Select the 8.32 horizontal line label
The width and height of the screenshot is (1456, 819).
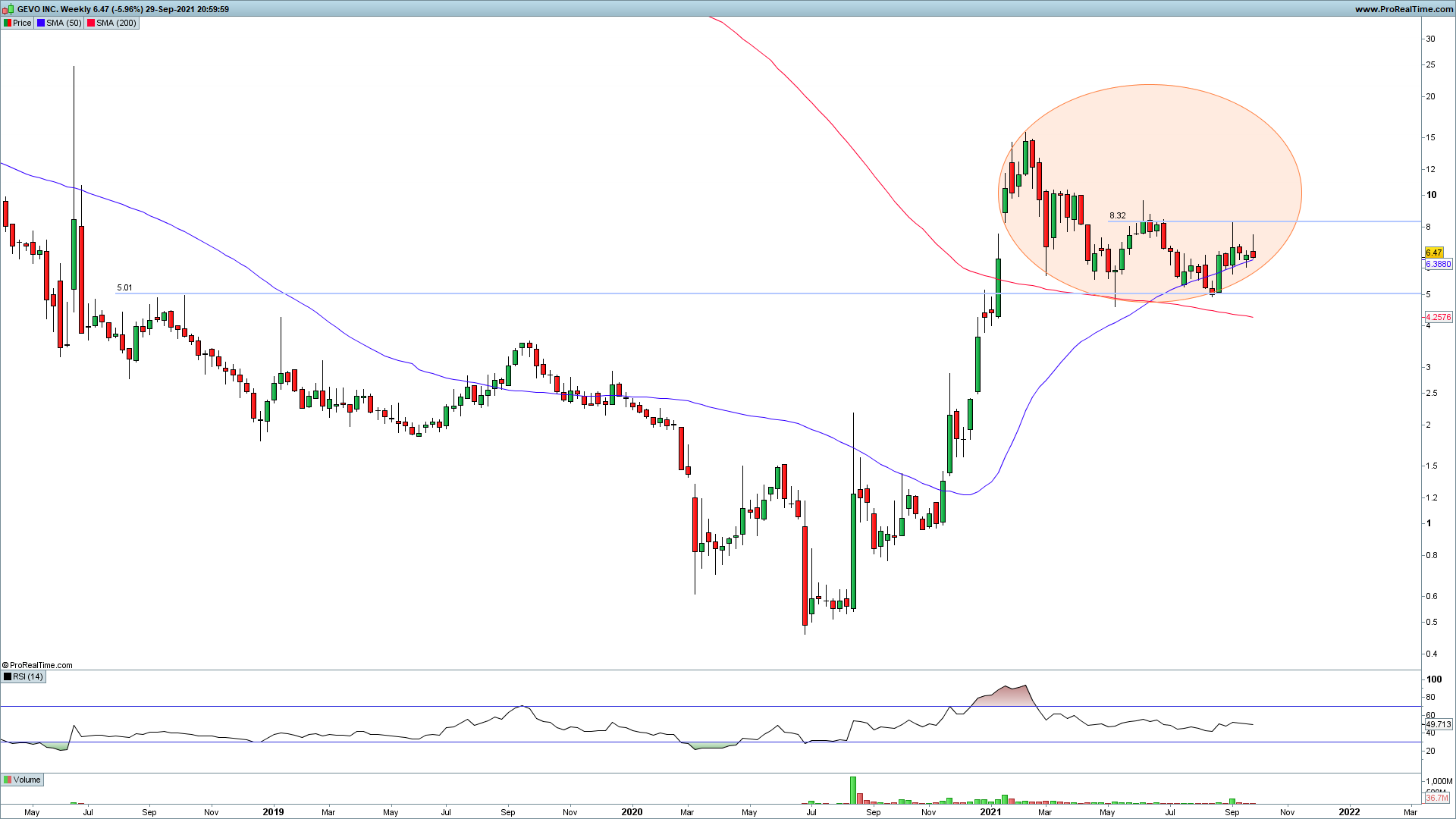[1117, 215]
